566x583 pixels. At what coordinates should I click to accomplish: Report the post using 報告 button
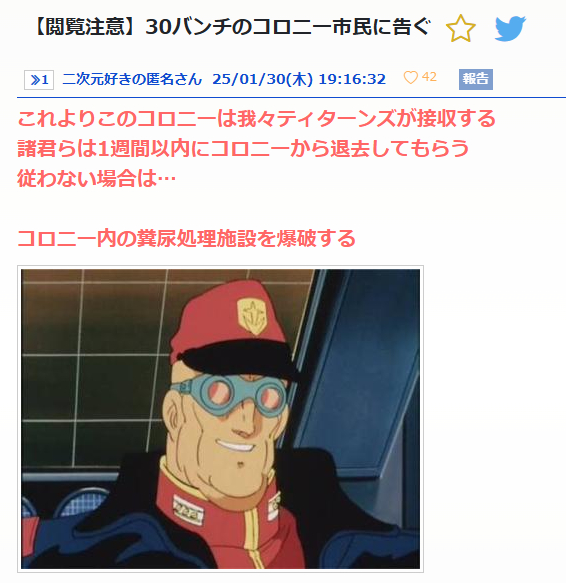point(476,79)
